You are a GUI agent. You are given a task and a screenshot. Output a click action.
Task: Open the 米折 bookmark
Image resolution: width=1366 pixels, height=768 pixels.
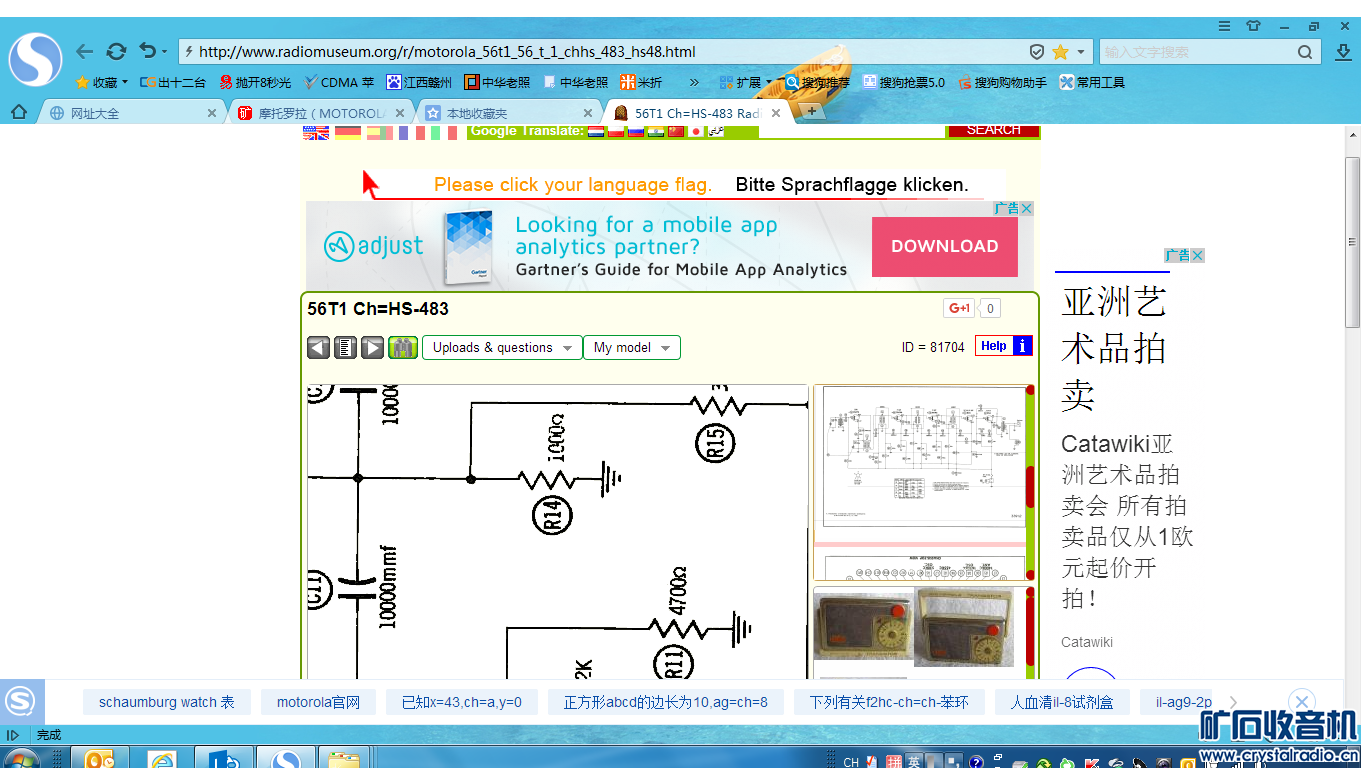pyautogui.click(x=641, y=83)
